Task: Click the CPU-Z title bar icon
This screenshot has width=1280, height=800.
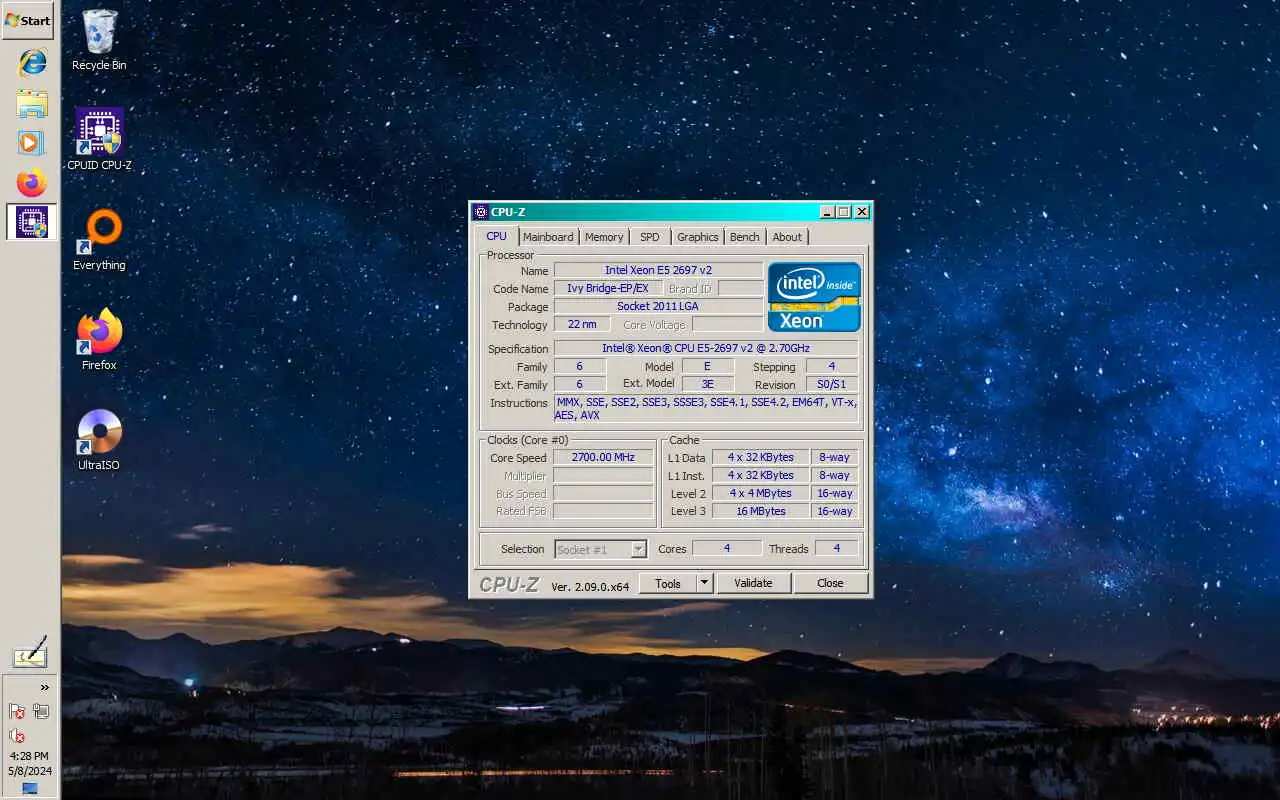Action: tap(481, 212)
